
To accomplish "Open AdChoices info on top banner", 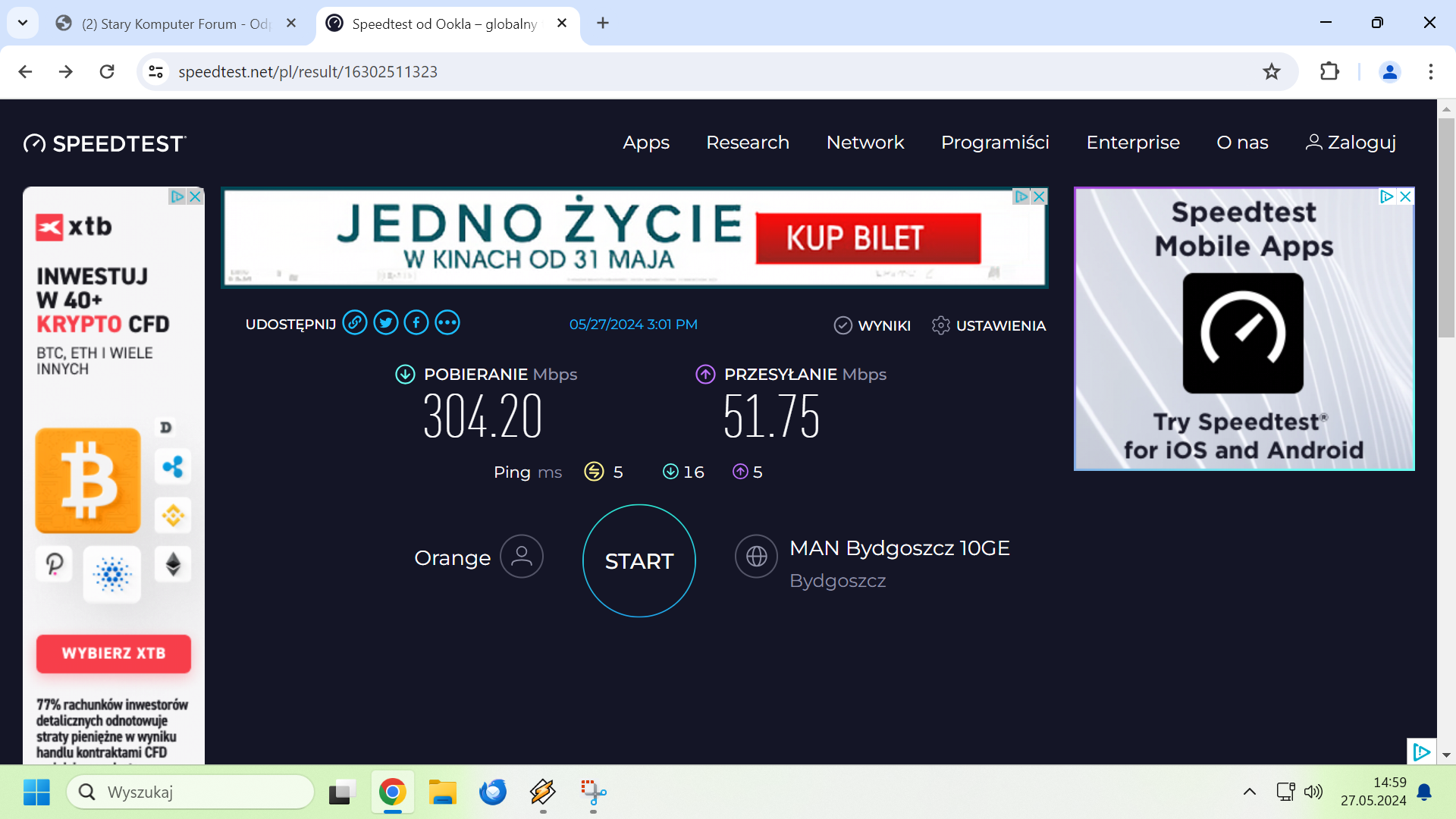I will click(1021, 196).
